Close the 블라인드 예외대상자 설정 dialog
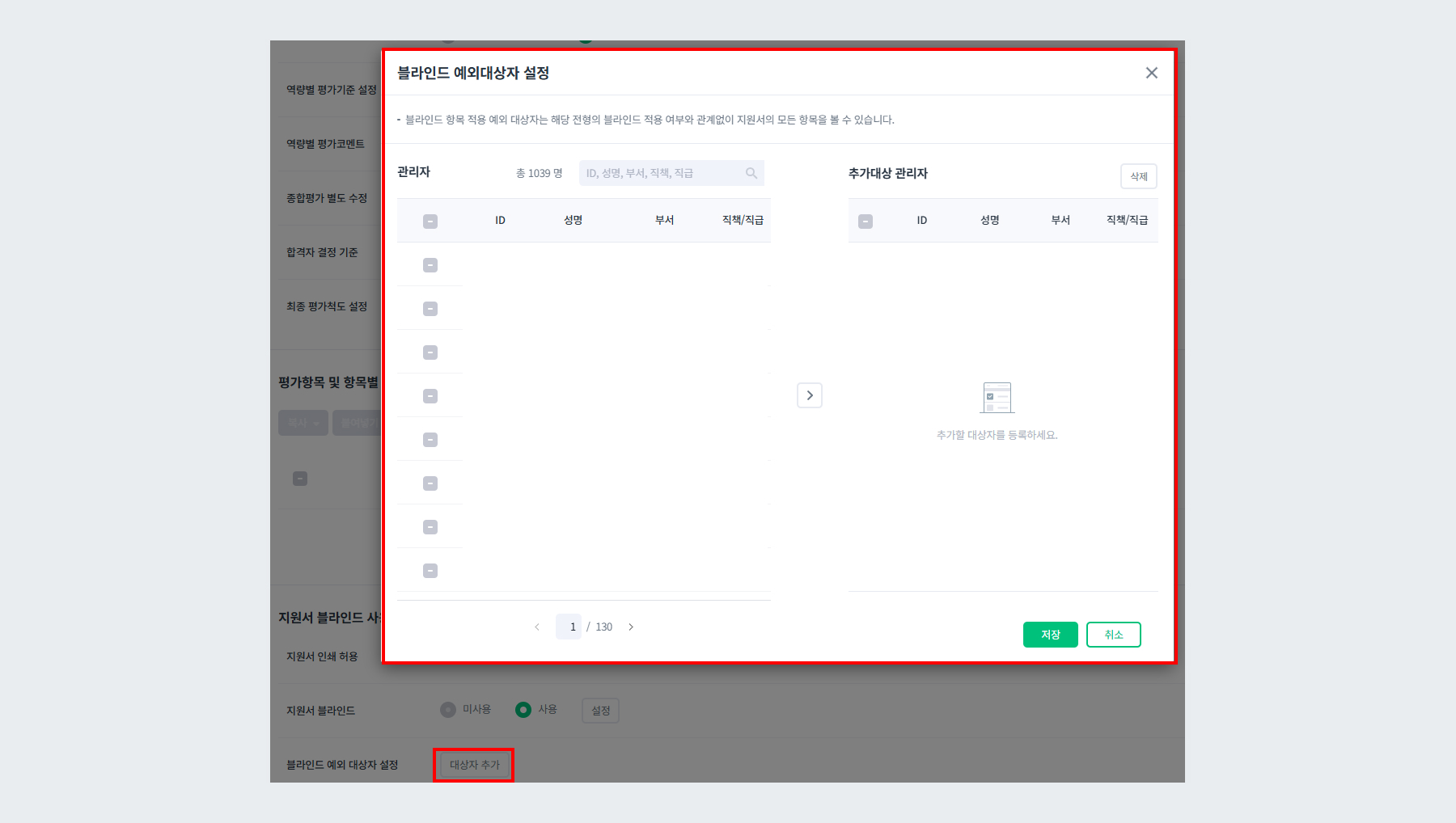Image resolution: width=1456 pixels, height=823 pixels. click(1151, 73)
